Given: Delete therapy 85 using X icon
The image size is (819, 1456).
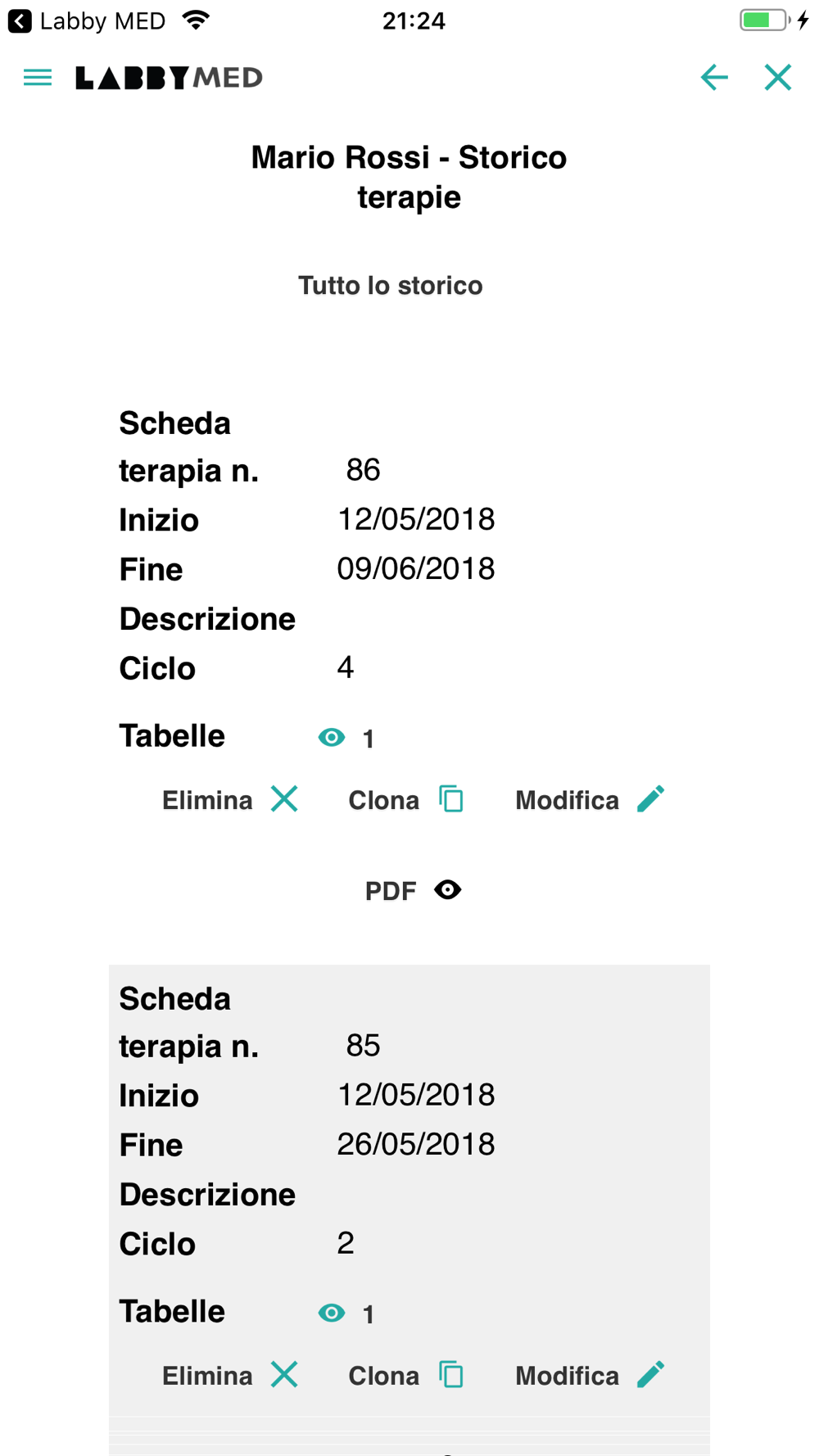Looking at the screenshot, I should pyautogui.click(x=284, y=1374).
